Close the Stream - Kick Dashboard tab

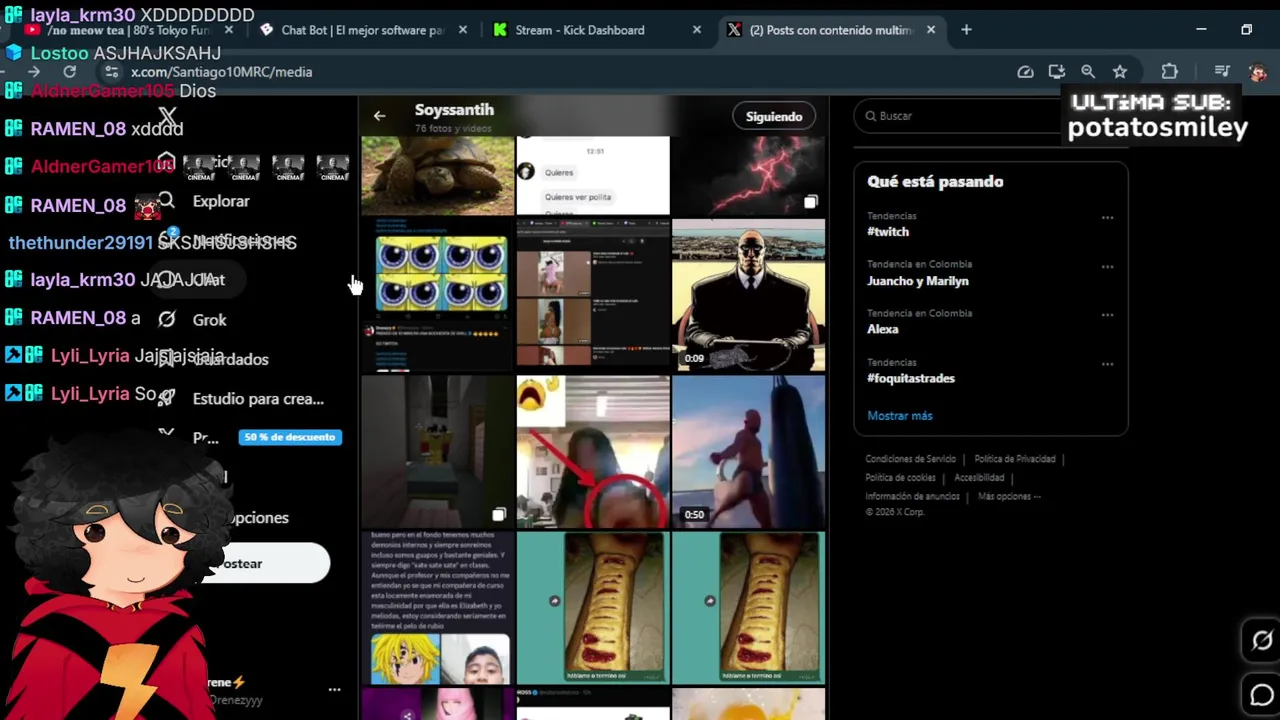[697, 30]
